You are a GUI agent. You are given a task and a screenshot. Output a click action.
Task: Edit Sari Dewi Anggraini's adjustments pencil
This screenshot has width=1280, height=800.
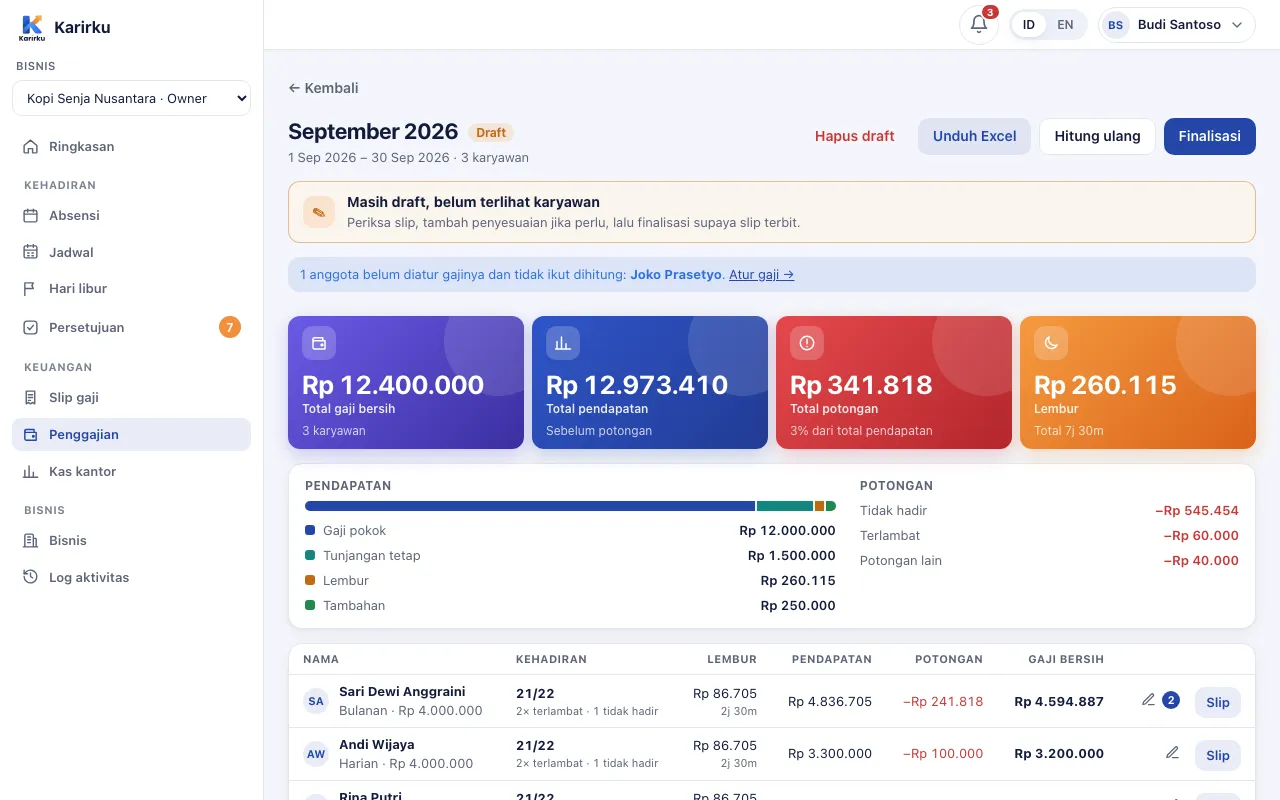pos(1148,700)
